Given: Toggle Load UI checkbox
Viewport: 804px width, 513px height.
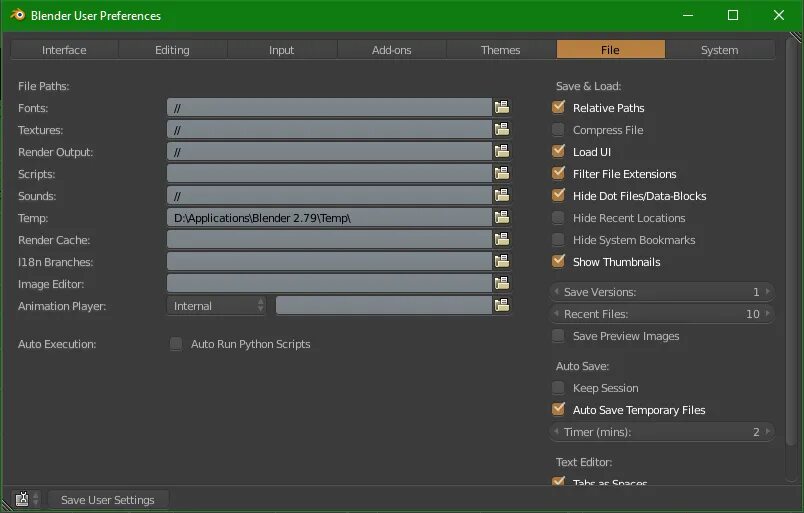Looking at the screenshot, I should [x=558, y=151].
